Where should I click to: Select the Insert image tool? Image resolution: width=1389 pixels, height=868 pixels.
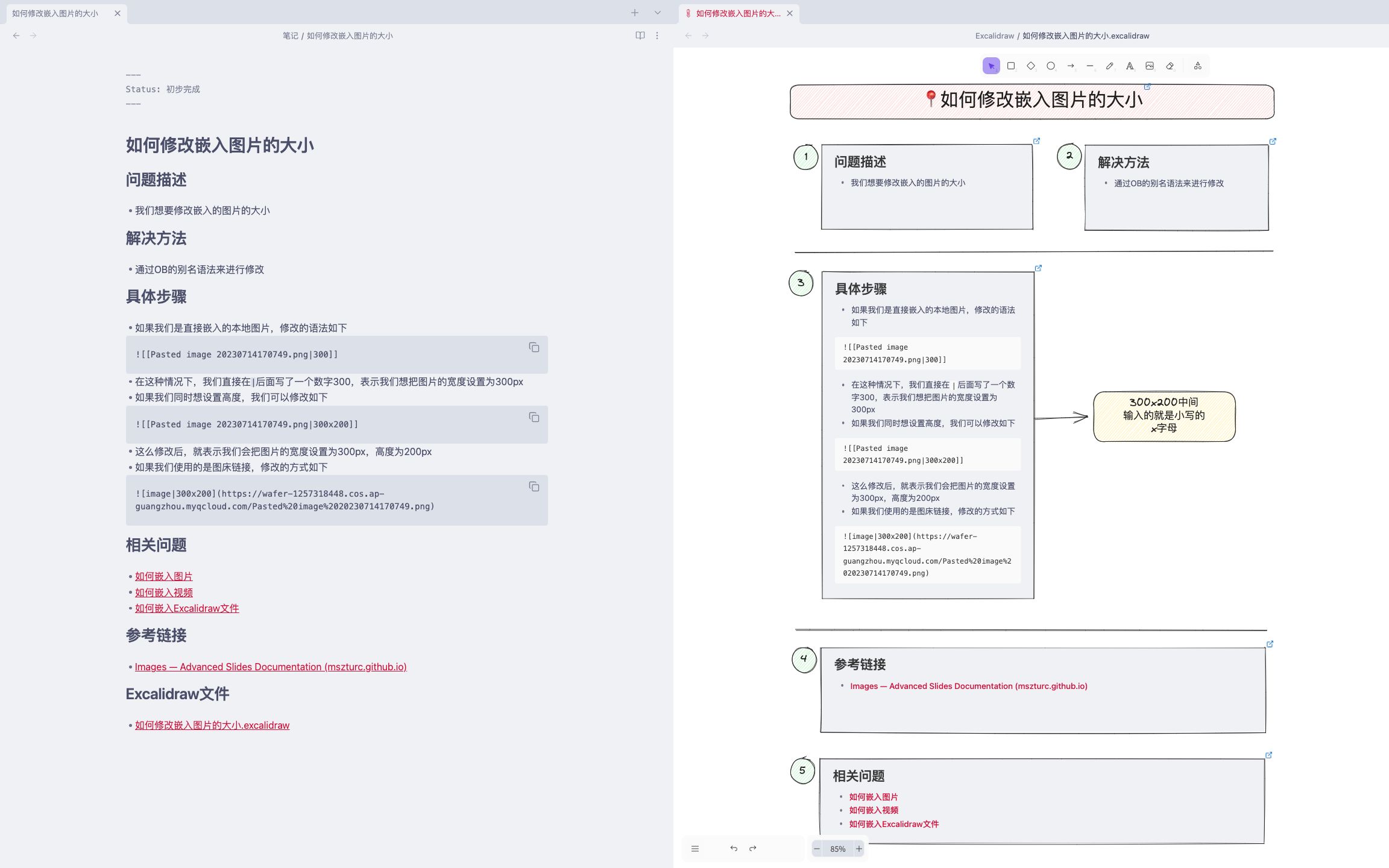click(x=1150, y=66)
